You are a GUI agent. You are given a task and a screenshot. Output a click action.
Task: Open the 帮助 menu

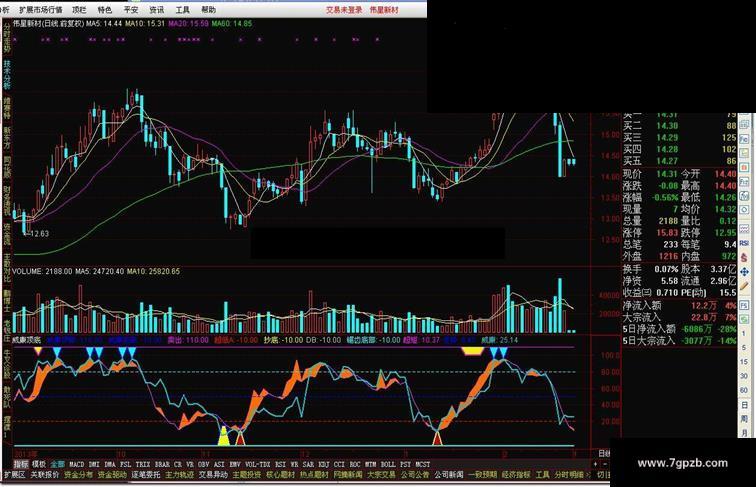tap(208, 10)
